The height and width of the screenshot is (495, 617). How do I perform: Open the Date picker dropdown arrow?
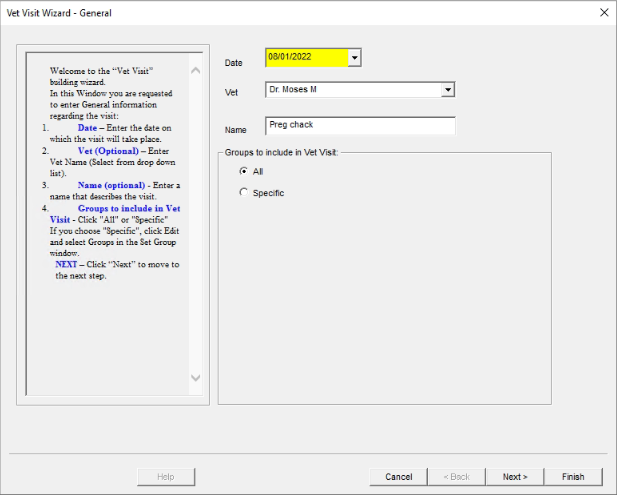tap(354, 58)
